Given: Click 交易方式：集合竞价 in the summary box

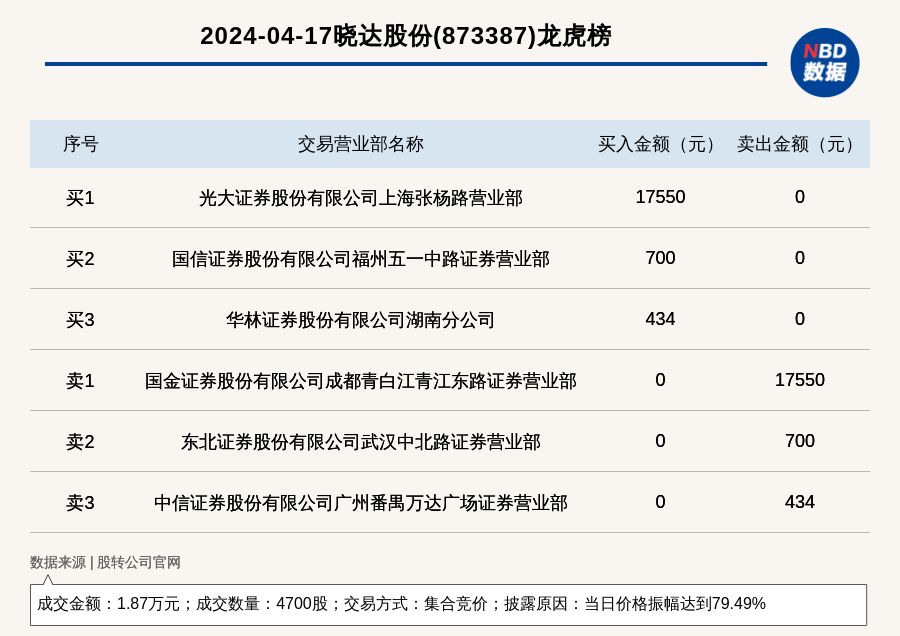Looking at the screenshot, I should click(x=416, y=604).
